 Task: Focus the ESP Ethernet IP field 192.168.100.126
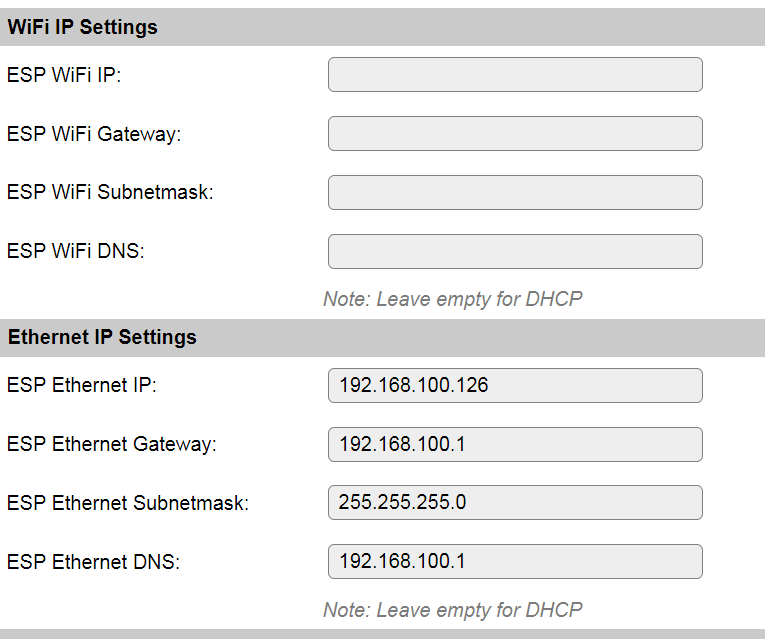coord(515,385)
